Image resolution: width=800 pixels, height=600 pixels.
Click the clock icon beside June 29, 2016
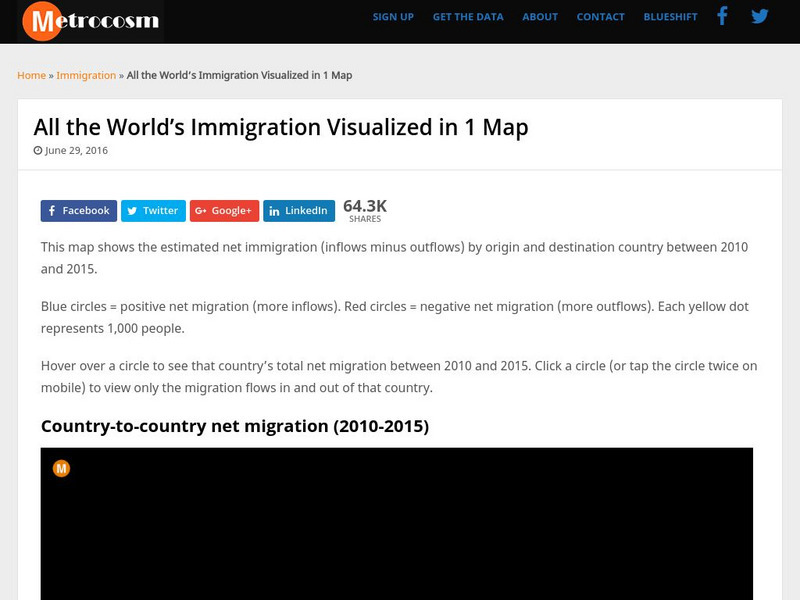click(36, 150)
